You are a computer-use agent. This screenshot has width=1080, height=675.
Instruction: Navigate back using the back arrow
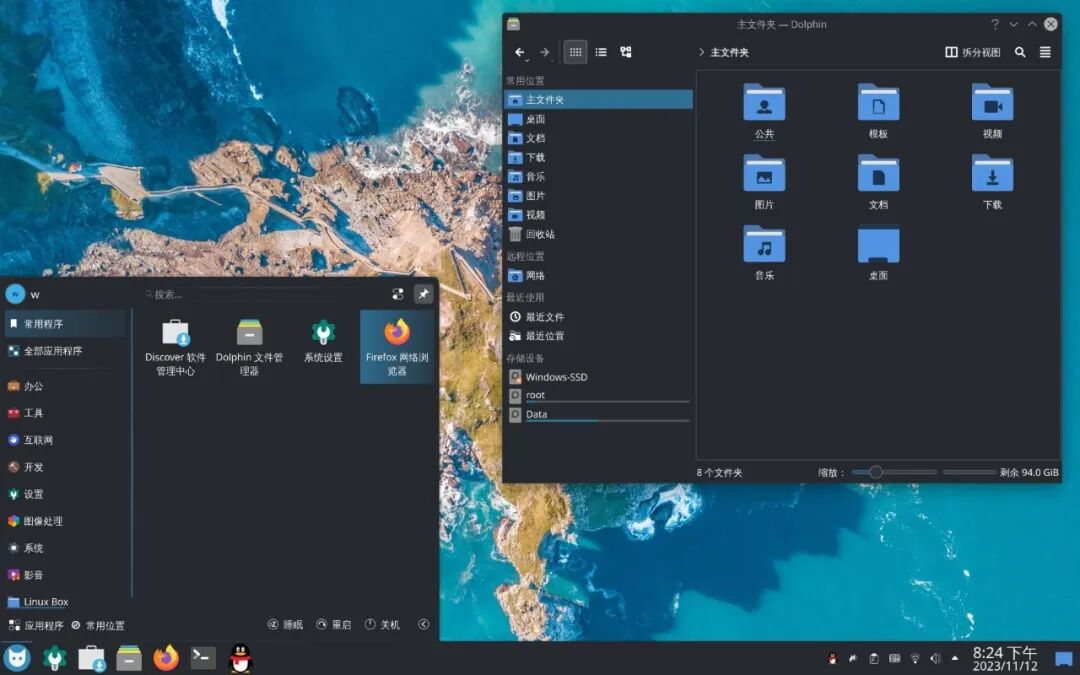(519, 52)
